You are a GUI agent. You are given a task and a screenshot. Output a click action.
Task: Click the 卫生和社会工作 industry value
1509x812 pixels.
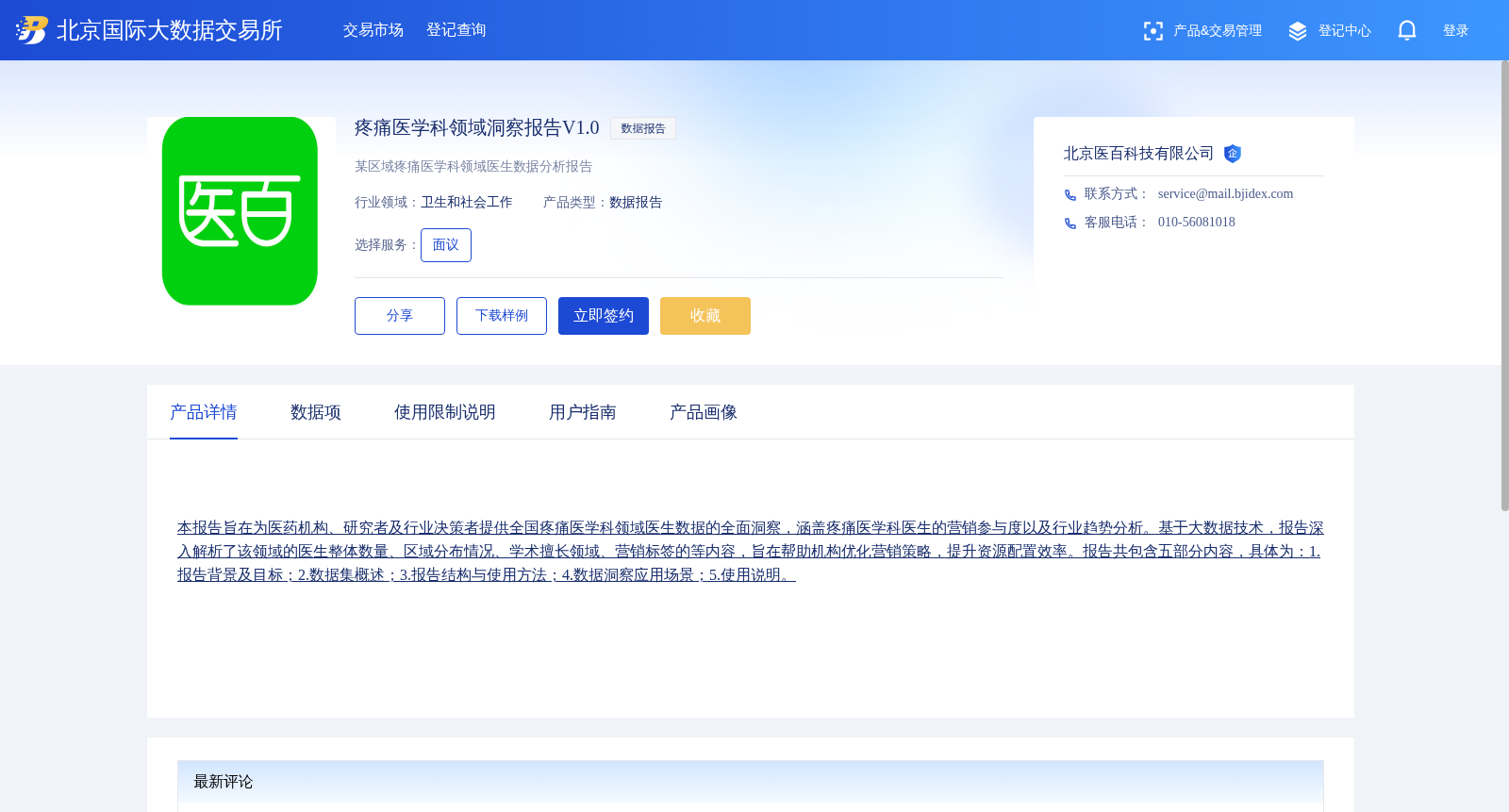click(x=467, y=203)
